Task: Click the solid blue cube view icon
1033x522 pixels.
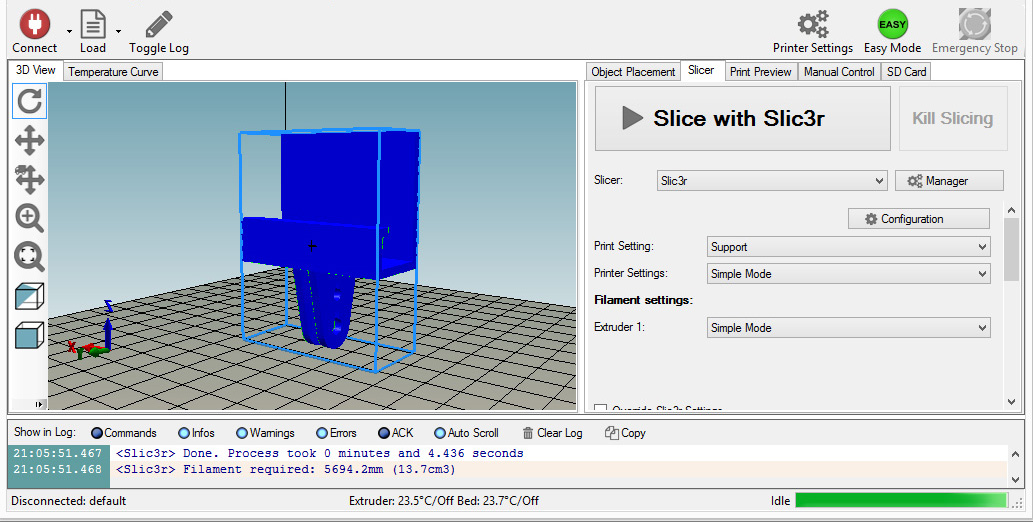Action: pyautogui.click(x=30, y=335)
